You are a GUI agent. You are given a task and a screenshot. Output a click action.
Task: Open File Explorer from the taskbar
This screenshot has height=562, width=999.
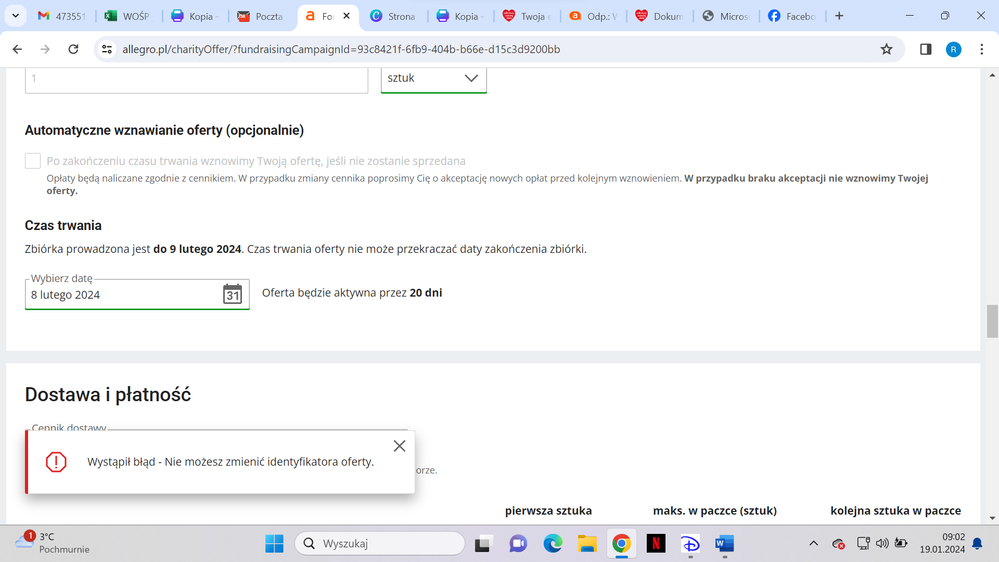coord(587,543)
